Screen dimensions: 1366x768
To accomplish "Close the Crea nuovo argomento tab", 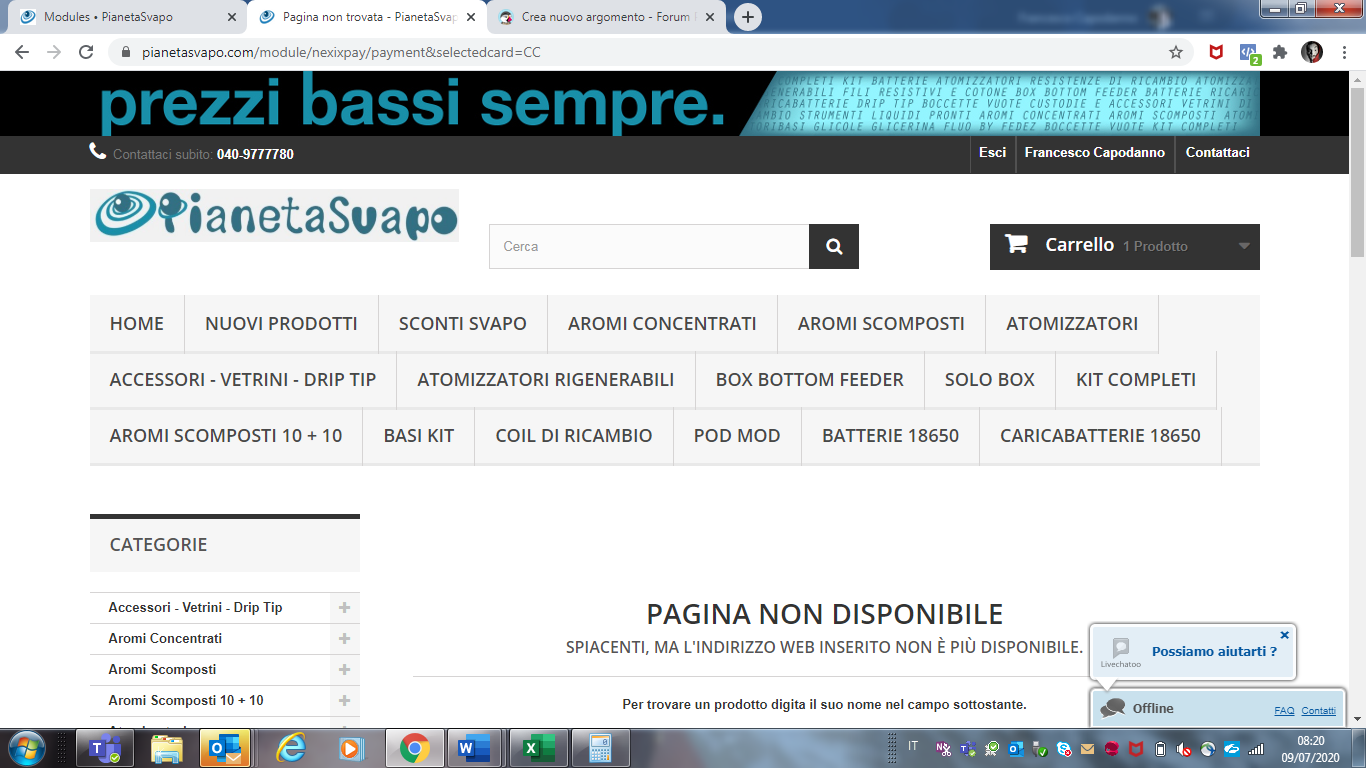I will [710, 17].
